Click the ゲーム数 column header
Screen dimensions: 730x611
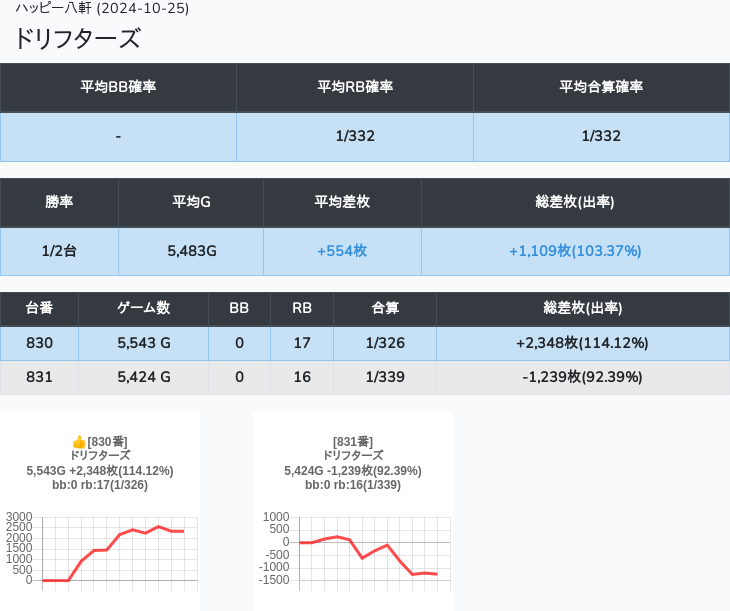pos(143,309)
